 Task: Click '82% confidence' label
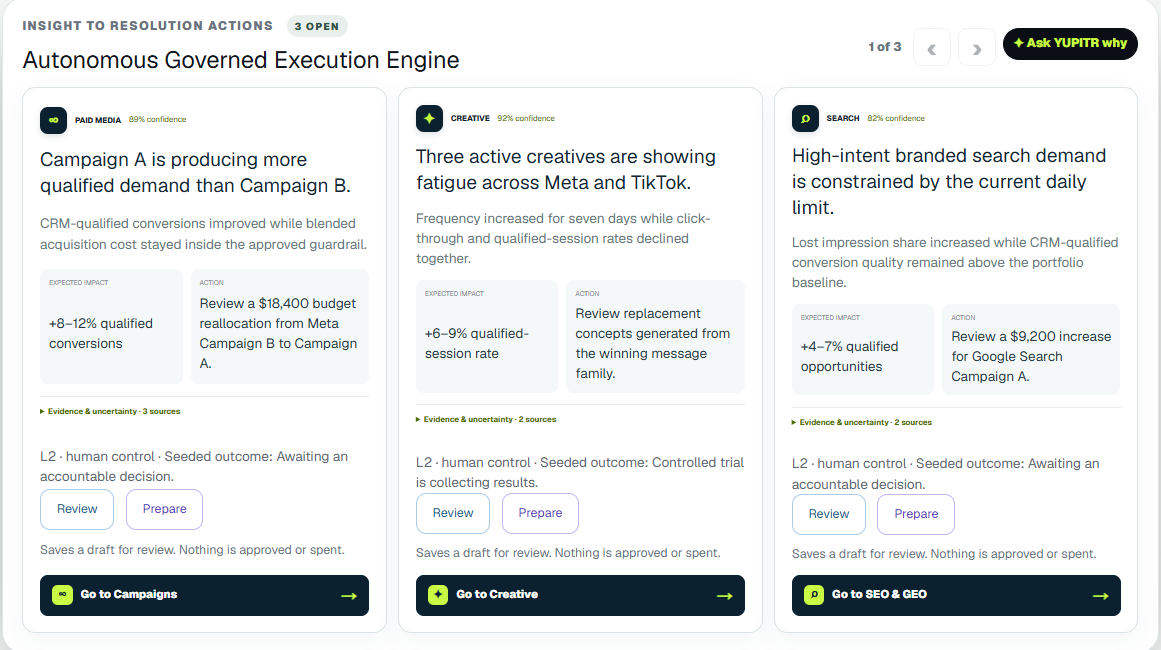896,118
